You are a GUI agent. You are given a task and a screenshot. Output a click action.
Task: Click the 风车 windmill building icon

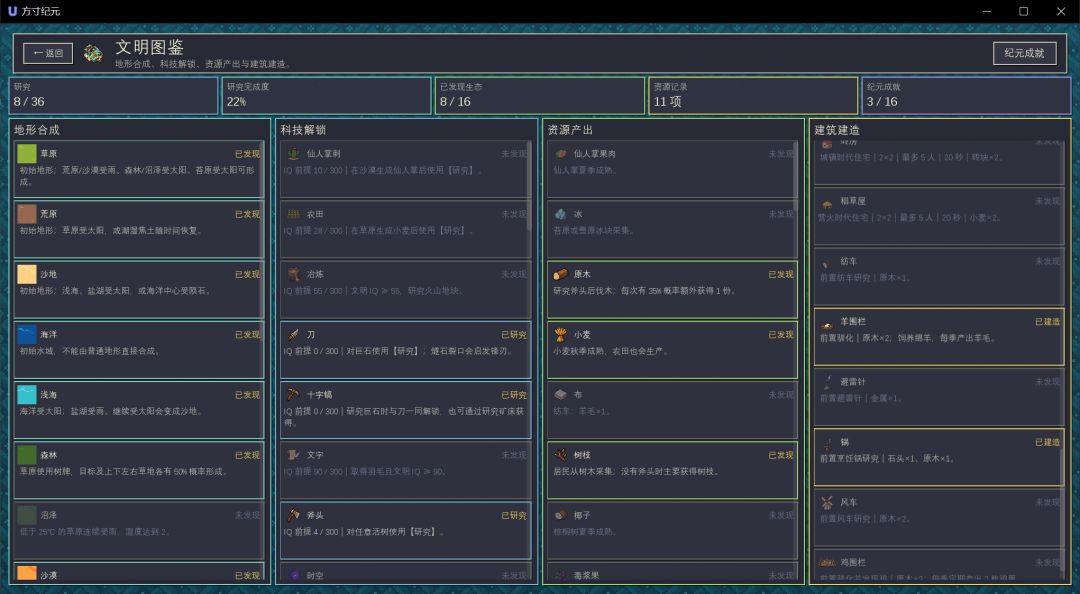click(827, 502)
